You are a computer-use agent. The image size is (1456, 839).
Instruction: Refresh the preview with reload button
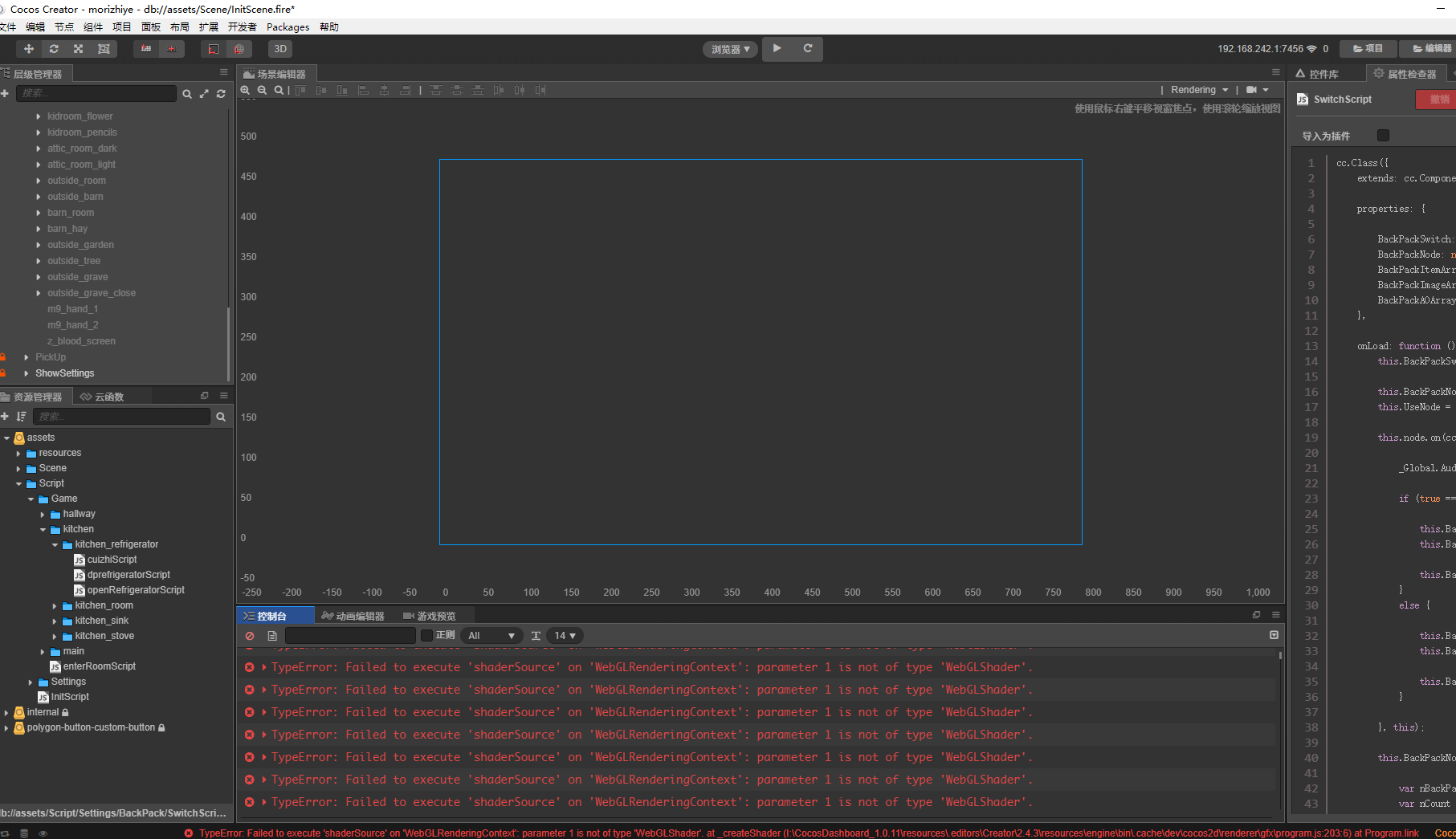(808, 49)
